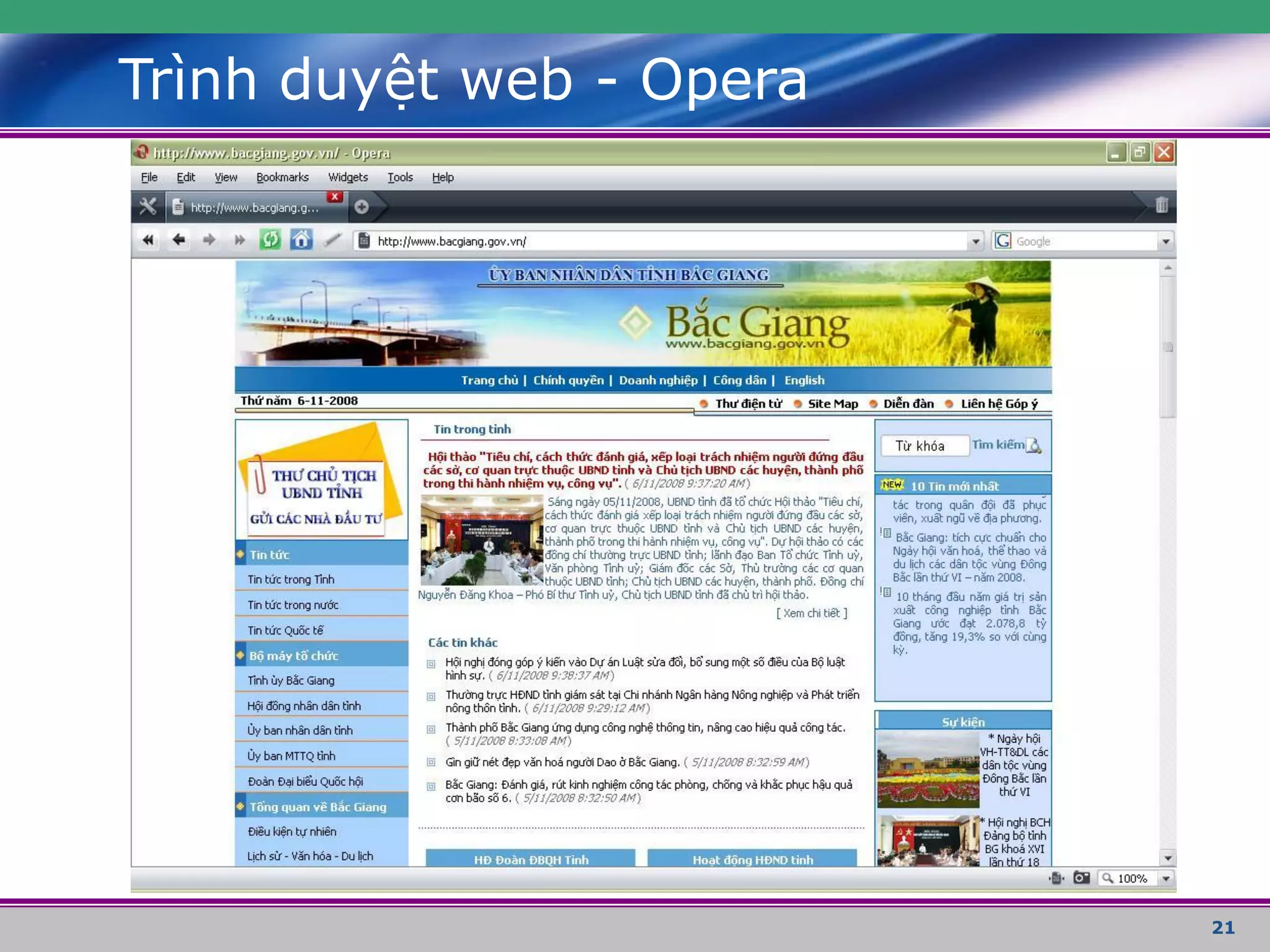Open the zoom level dropdown arrow
Viewport: 1270px width, 952px height.
click(1166, 878)
